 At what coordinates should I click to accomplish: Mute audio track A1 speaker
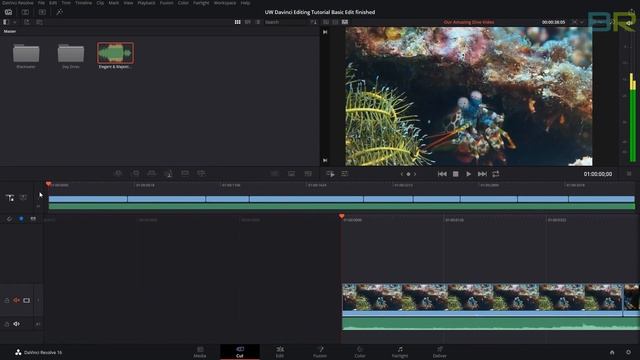tap(16, 324)
